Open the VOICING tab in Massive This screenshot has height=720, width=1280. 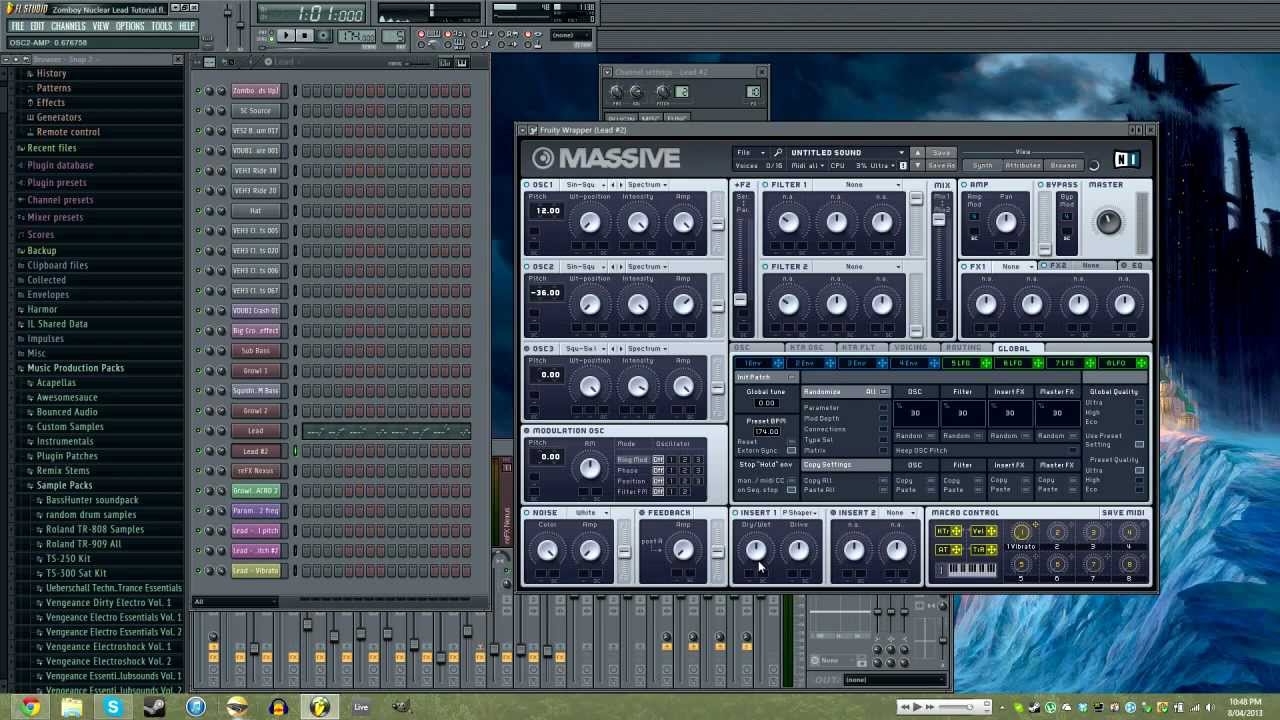point(911,348)
